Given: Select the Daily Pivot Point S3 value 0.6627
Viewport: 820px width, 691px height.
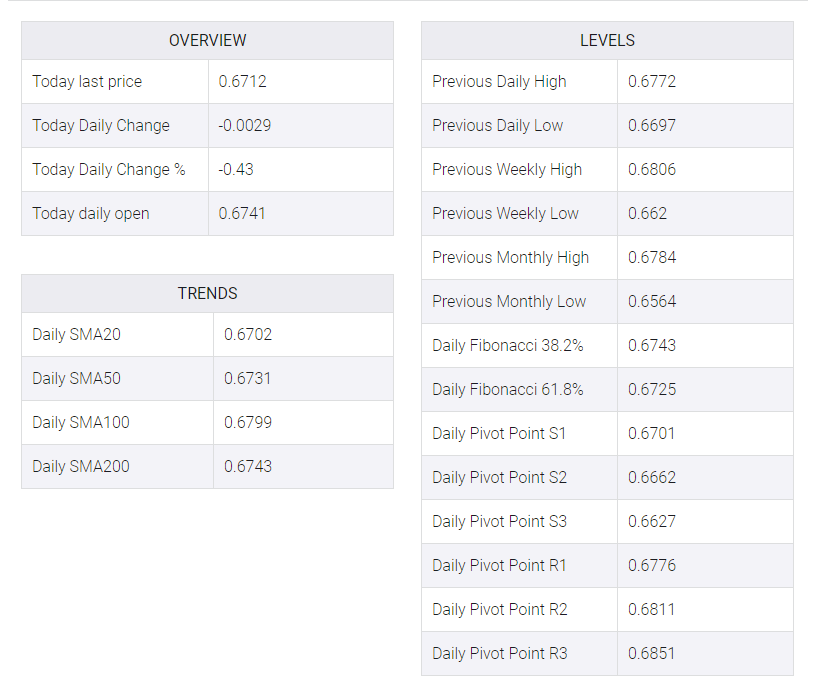Looking at the screenshot, I should 652,521.
